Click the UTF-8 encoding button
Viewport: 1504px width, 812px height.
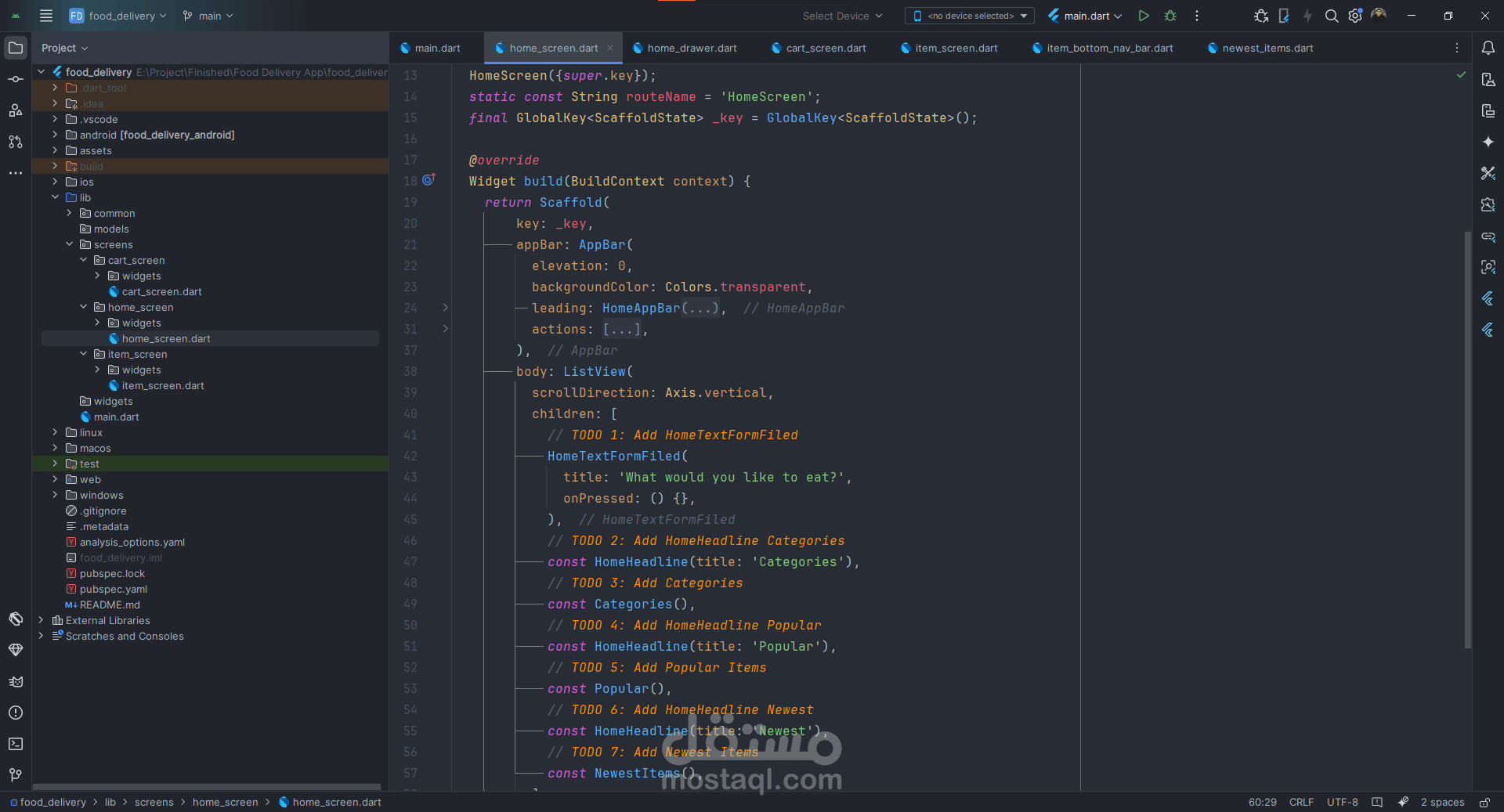1342,802
